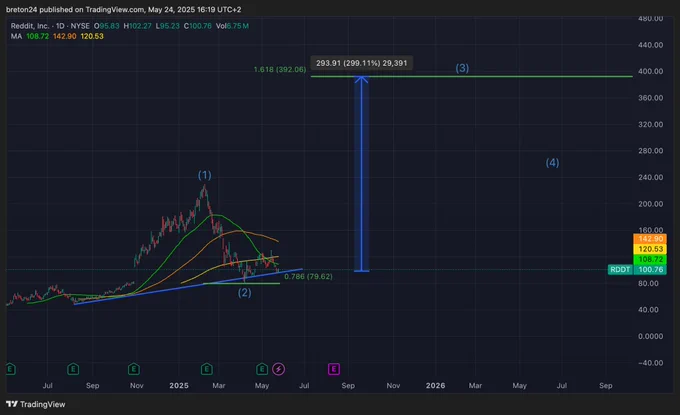Click the 480.00 price axis label
This screenshot has width=680, height=415.
[x=651, y=19]
